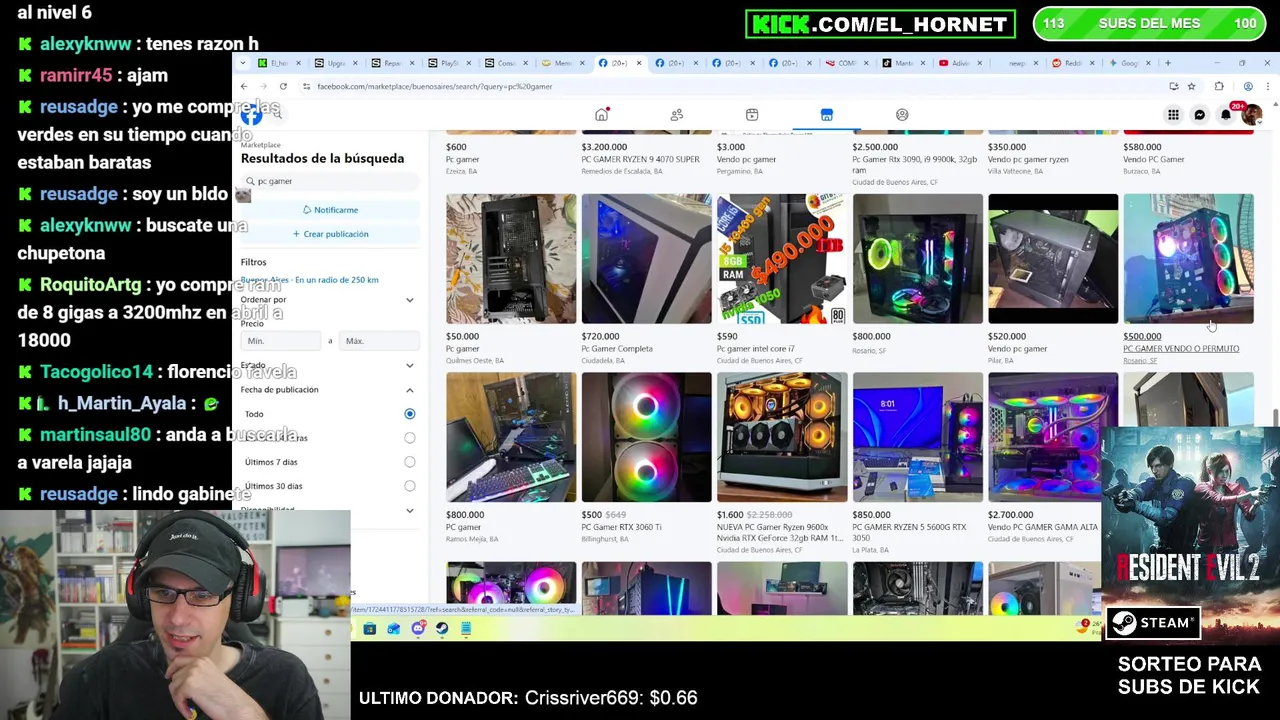
Task: Switch to the 'PlaySt' browser tab
Action: pos(447,63)
